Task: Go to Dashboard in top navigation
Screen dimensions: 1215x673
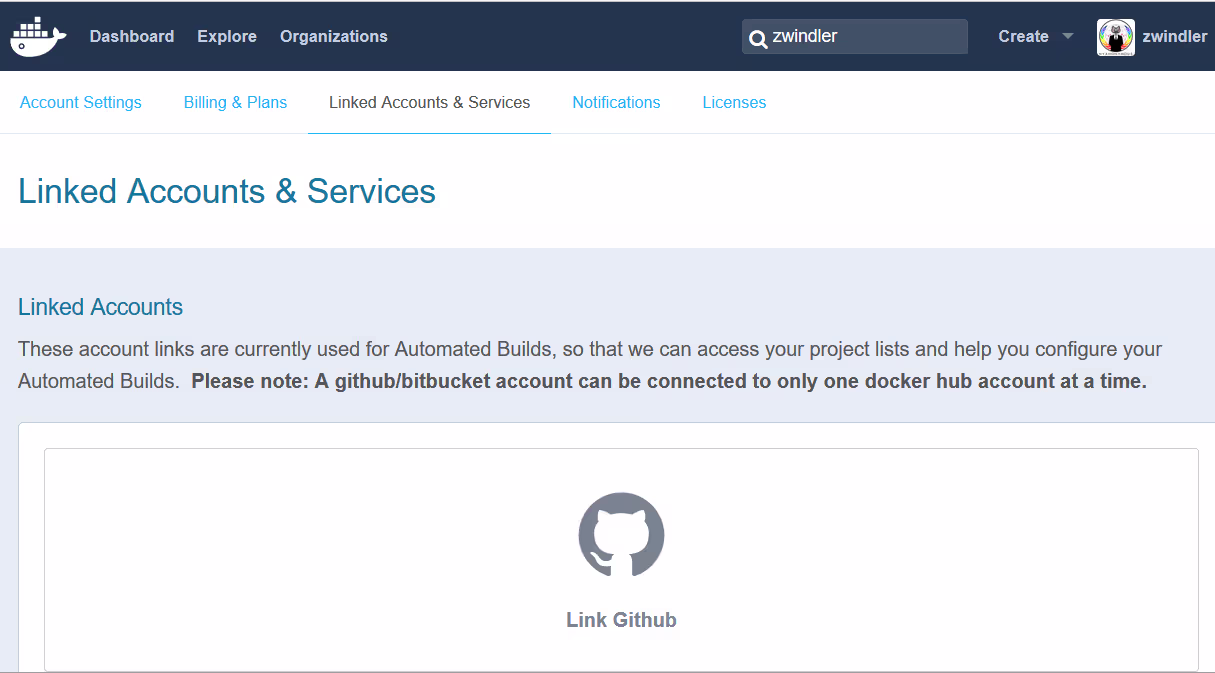Action: [132, 36]
